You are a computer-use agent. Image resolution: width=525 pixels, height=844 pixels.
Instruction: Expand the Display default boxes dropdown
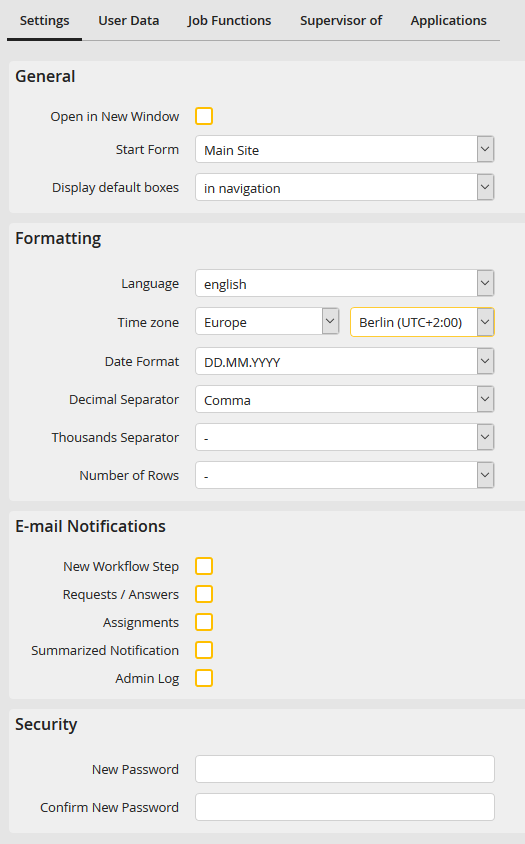pyautogui.click(x=345, y=187)
